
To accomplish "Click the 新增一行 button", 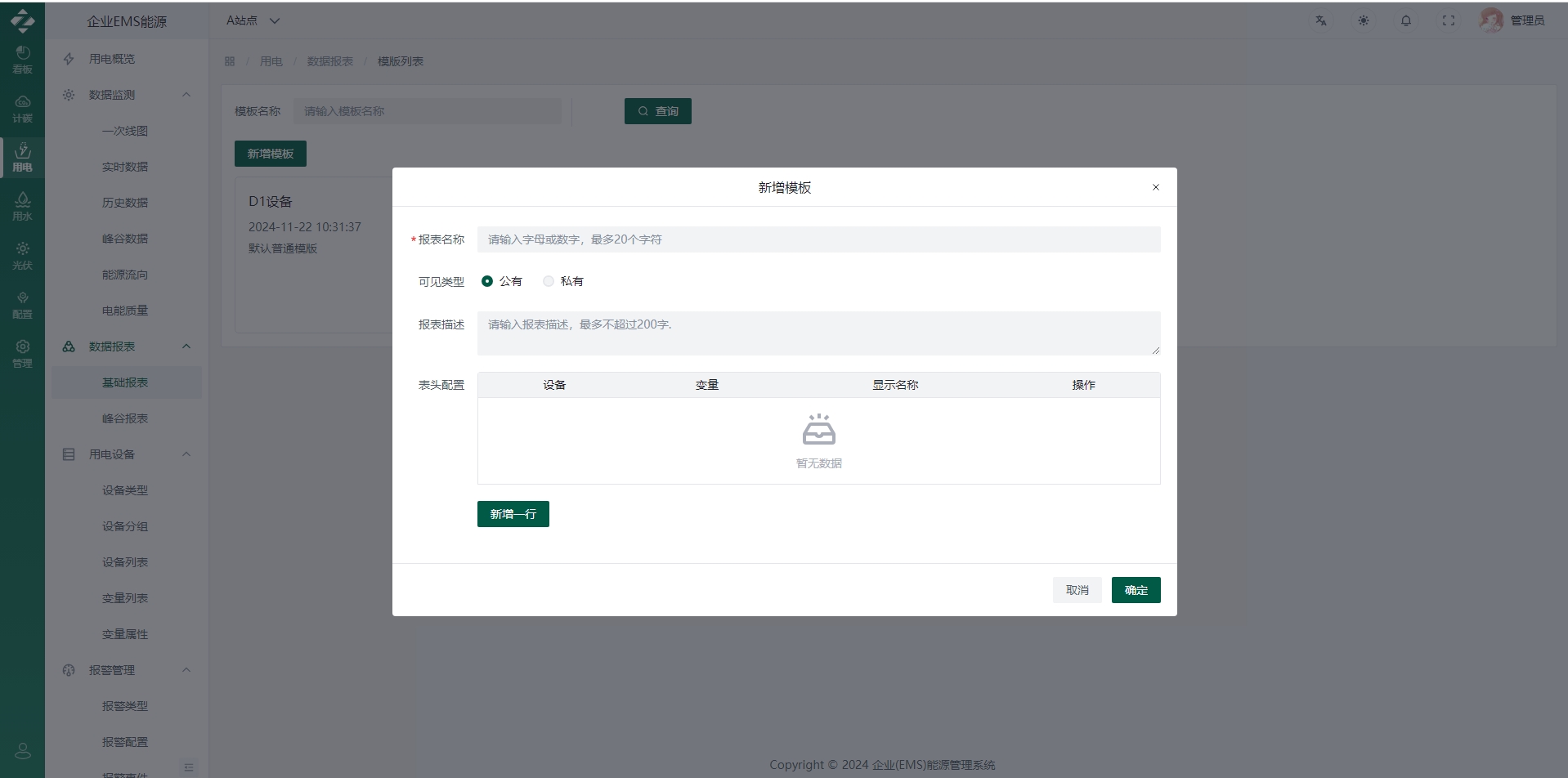I will [513, 513].
